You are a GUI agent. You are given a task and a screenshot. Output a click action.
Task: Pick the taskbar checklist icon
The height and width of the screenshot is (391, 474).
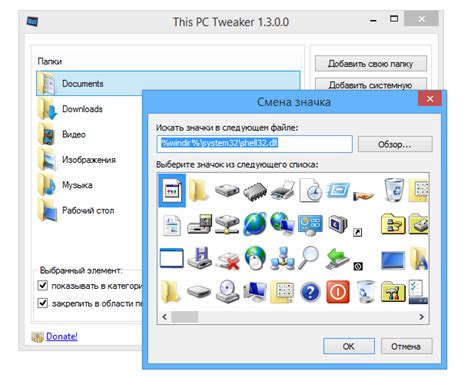[418, 292]
